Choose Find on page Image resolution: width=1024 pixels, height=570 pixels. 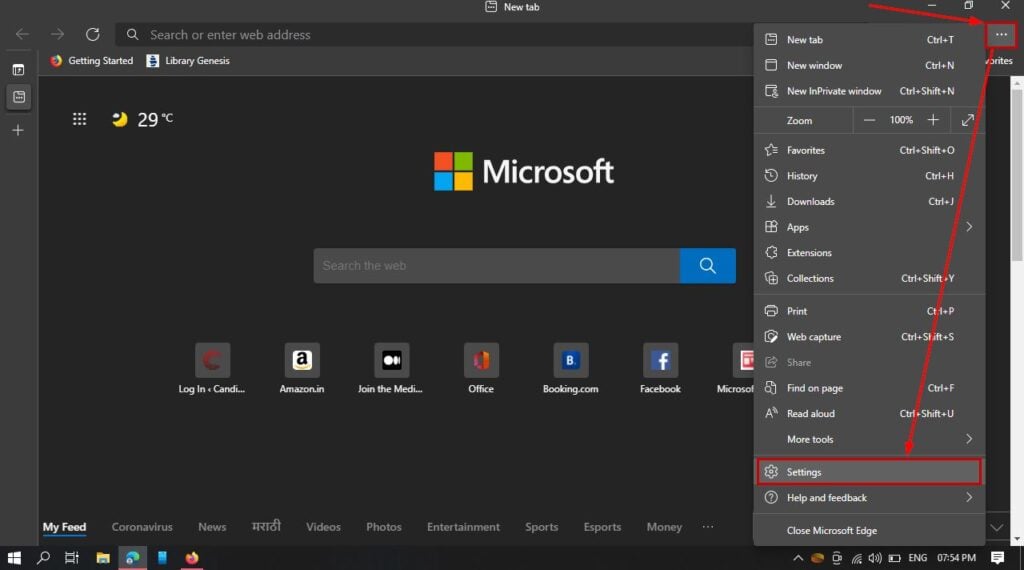pyautogui.click(x=869, y=388)
